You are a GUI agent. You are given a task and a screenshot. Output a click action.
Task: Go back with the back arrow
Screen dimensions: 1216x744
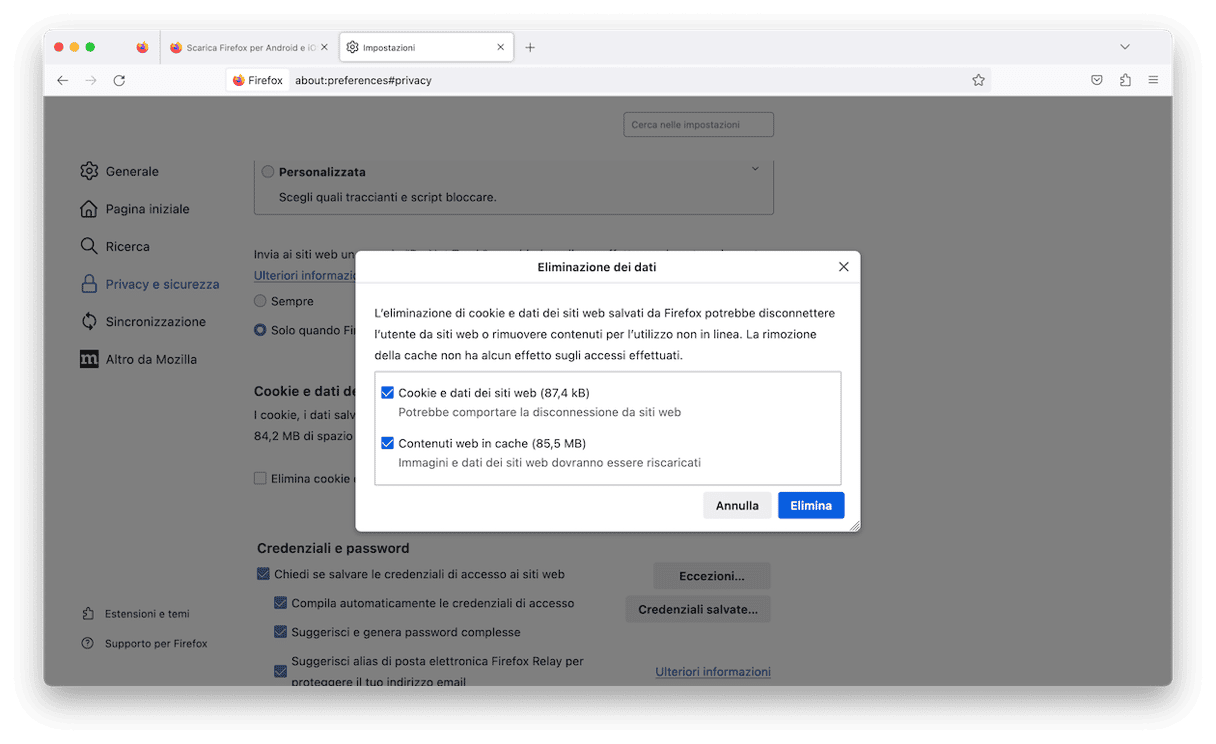pos(62,80)
